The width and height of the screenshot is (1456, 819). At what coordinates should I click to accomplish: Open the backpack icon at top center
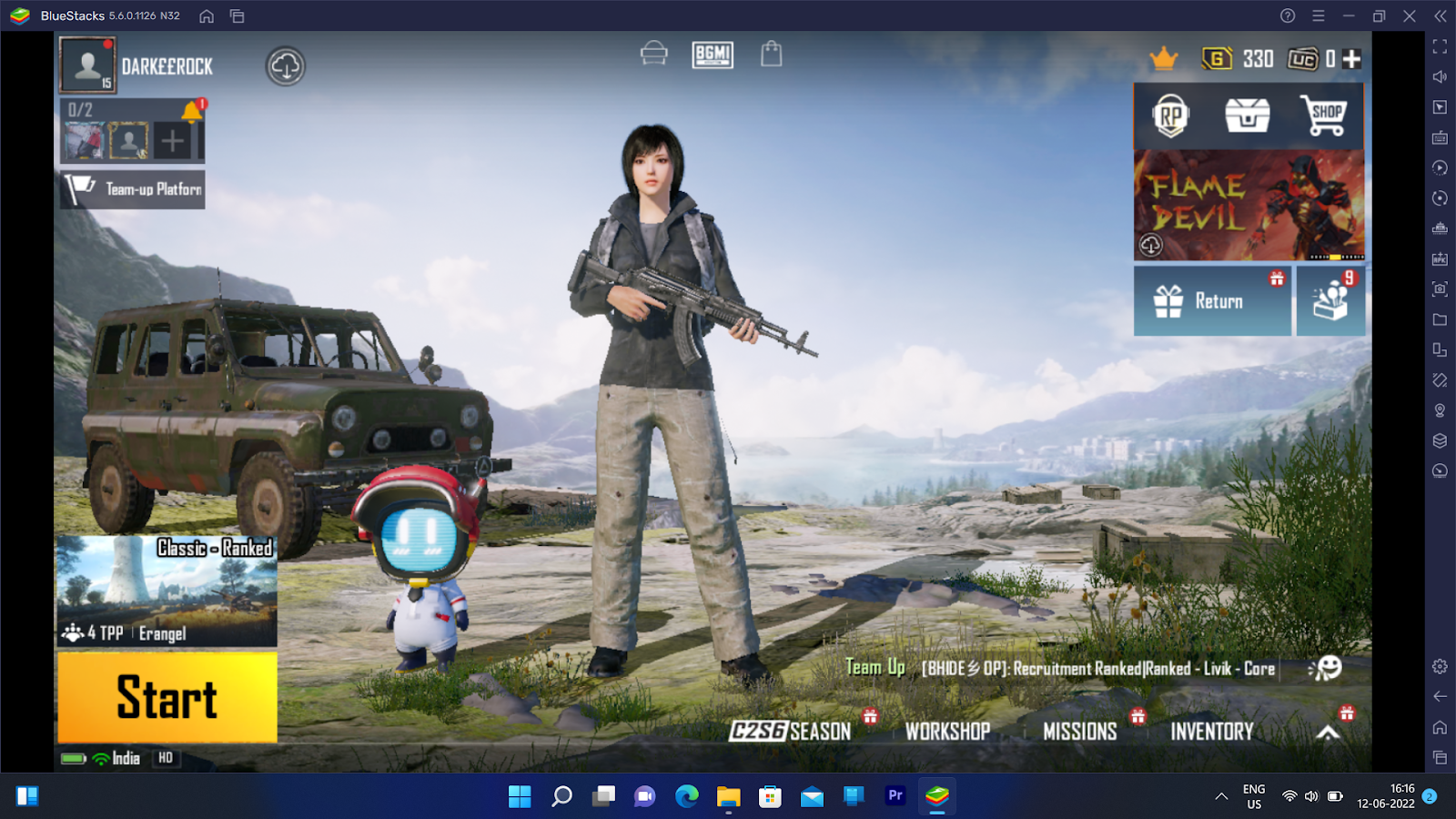click(772, 54)
